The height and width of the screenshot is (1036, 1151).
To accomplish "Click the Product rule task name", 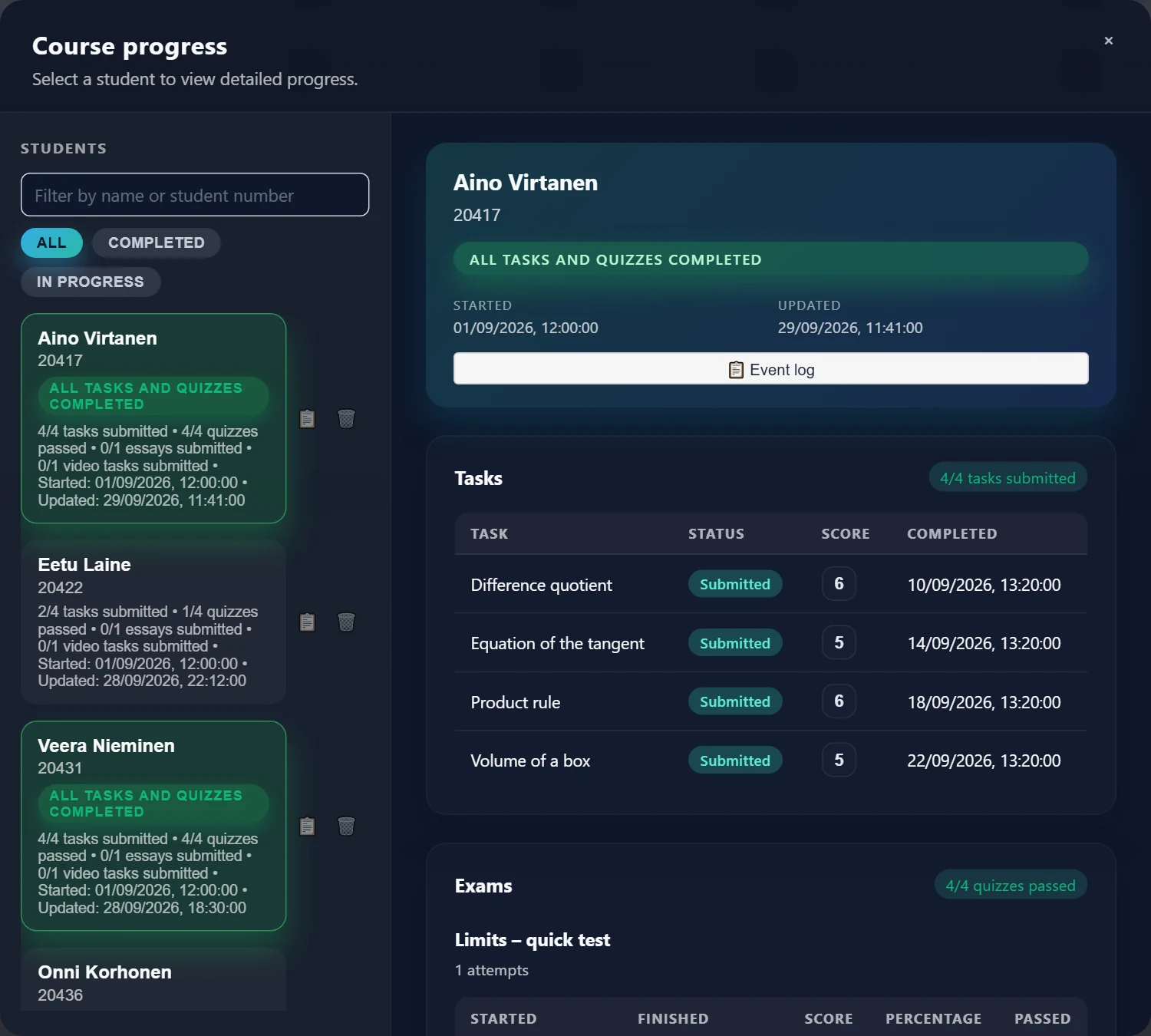I will tap(515, 702).
